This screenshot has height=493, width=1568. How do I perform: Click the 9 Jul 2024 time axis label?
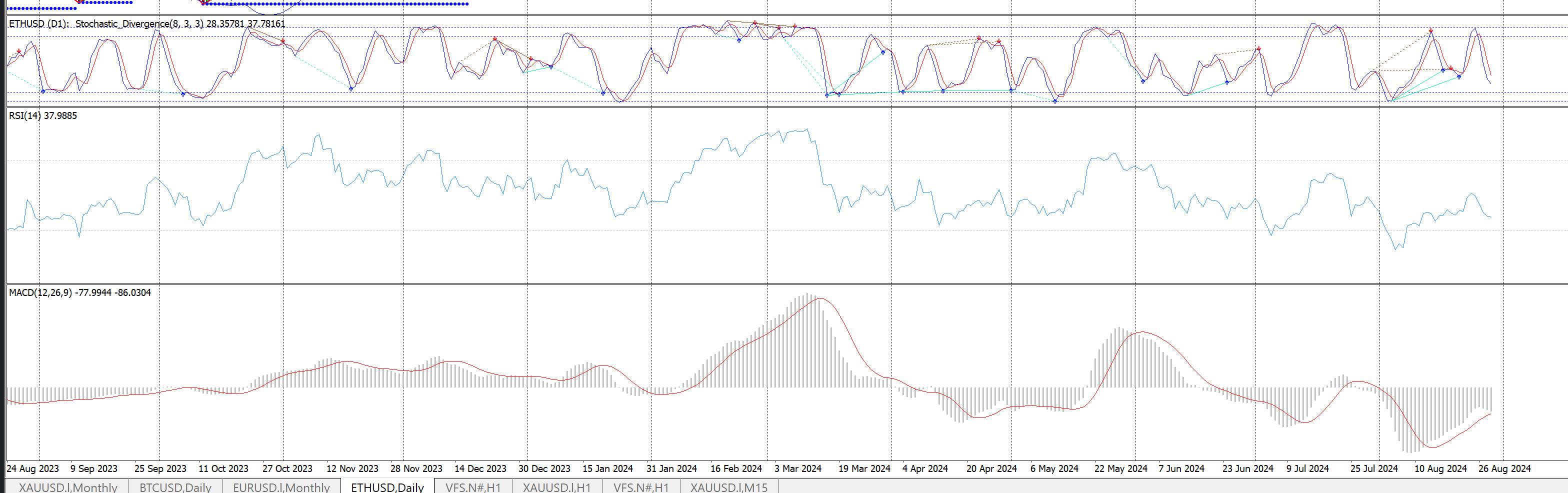(x=1307, y=468)
